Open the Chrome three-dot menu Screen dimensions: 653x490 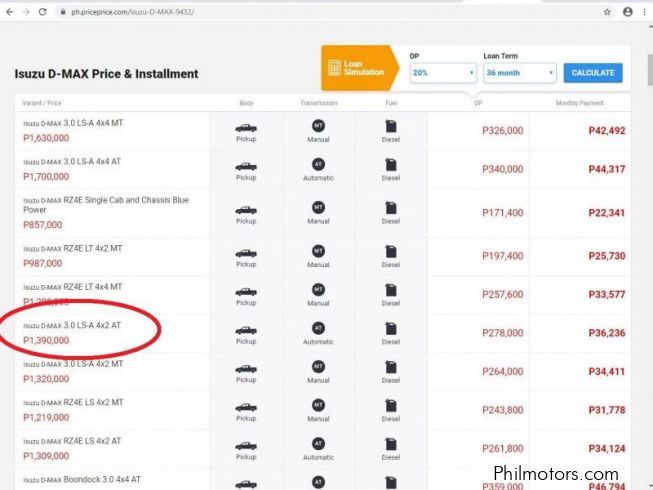[644, 11]
